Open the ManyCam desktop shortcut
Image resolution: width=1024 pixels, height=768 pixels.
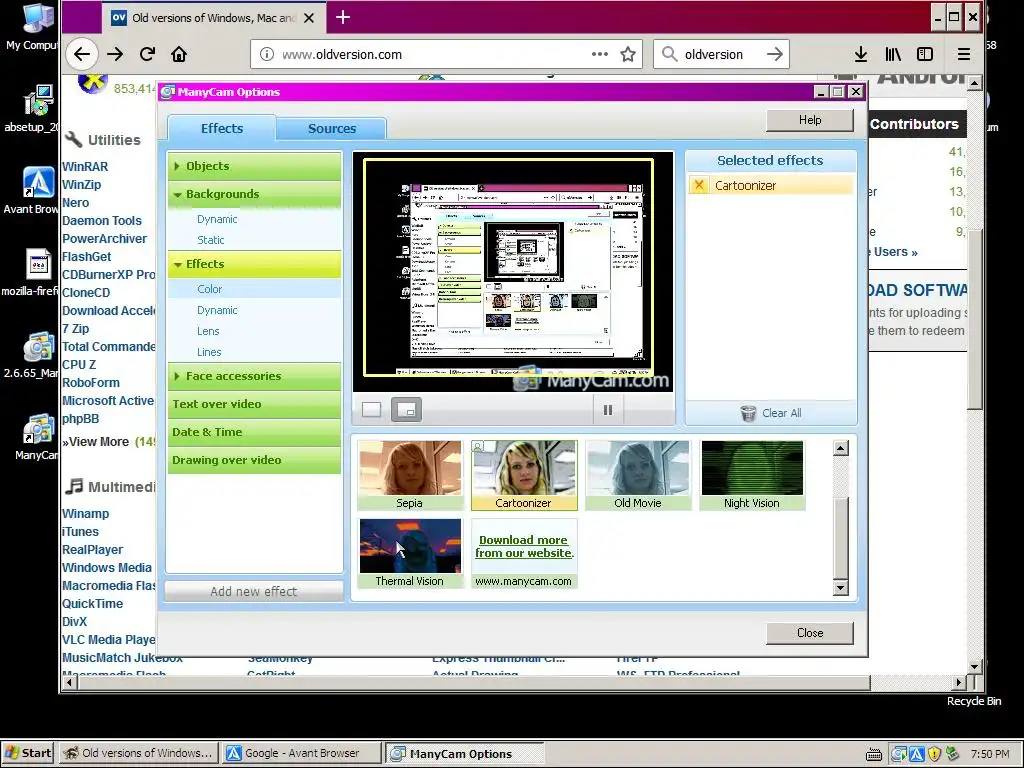pyautogui.click(x=37, y=438)
